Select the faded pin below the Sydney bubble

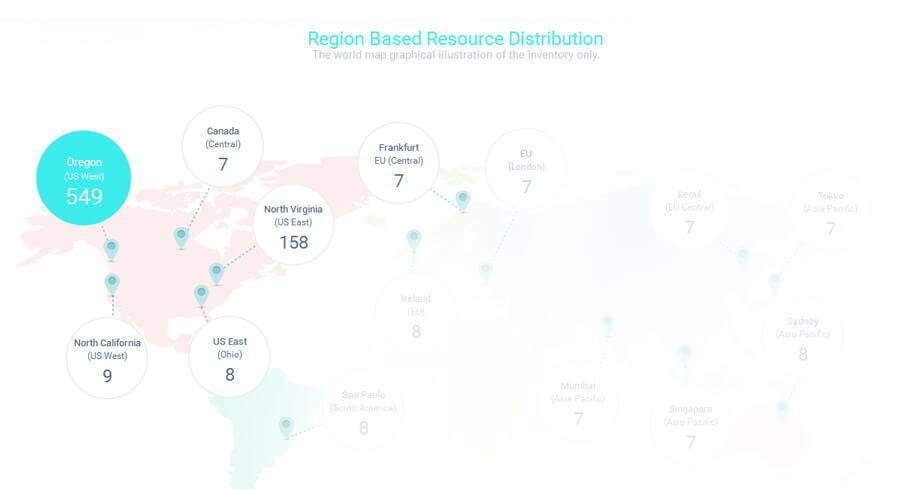click(781, 411)
